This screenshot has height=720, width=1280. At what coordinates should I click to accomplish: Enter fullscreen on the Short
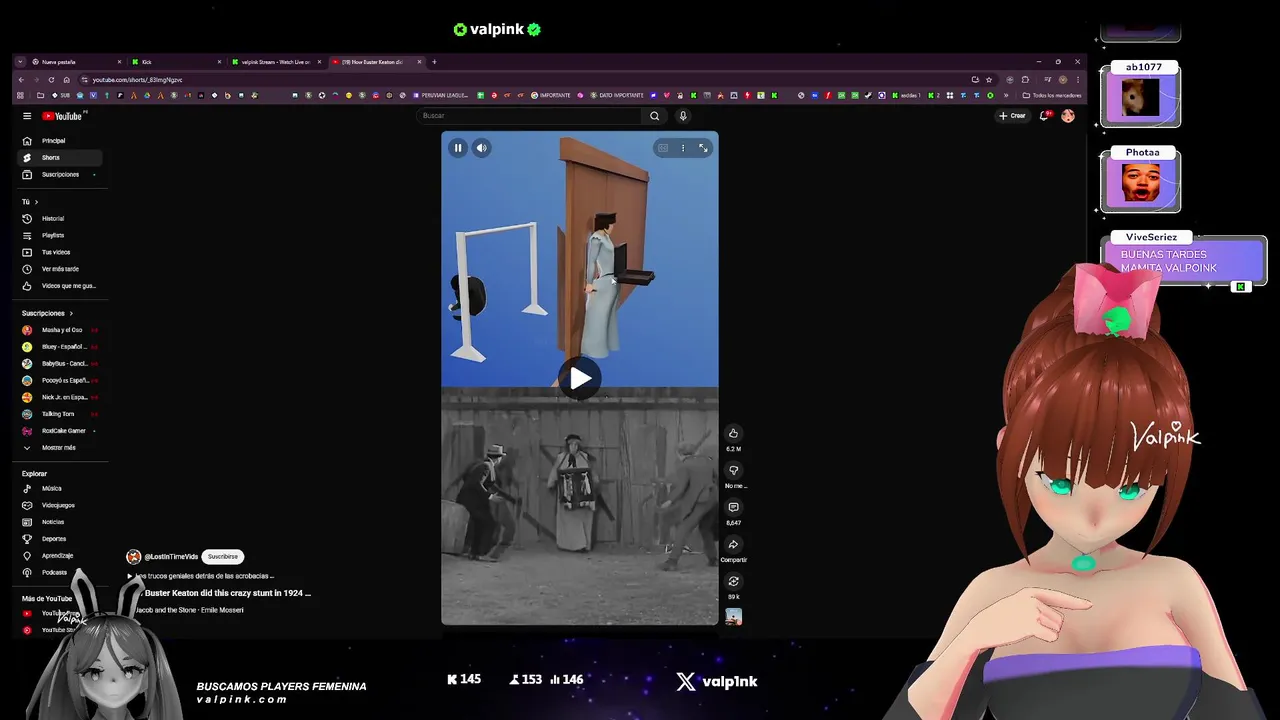pos(703,148)
